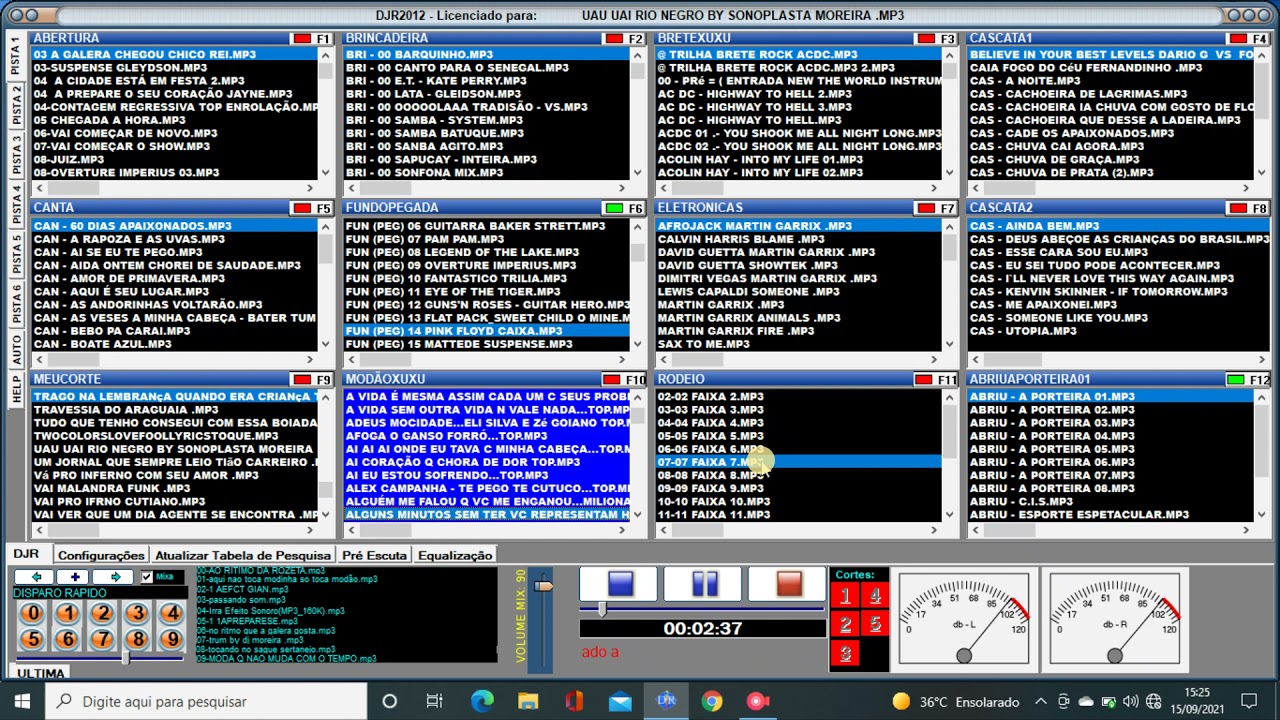1280x720 pixels.
Task: Trigger Cortes cut button 2
Action: (845, 625)
